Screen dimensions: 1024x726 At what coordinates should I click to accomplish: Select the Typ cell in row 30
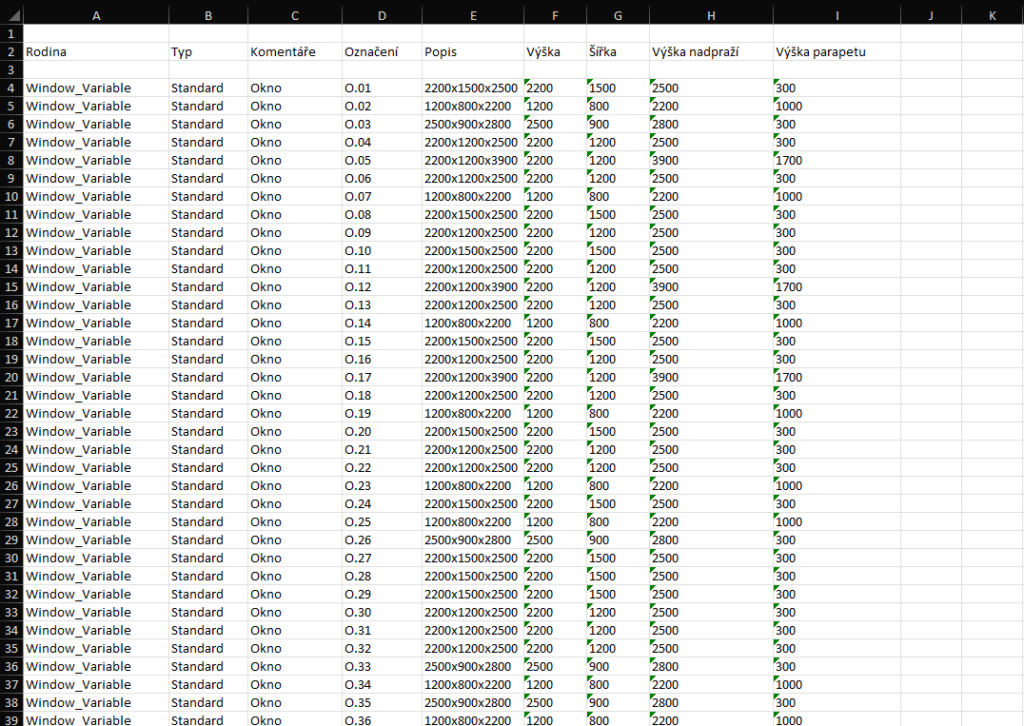coord(207,558)
